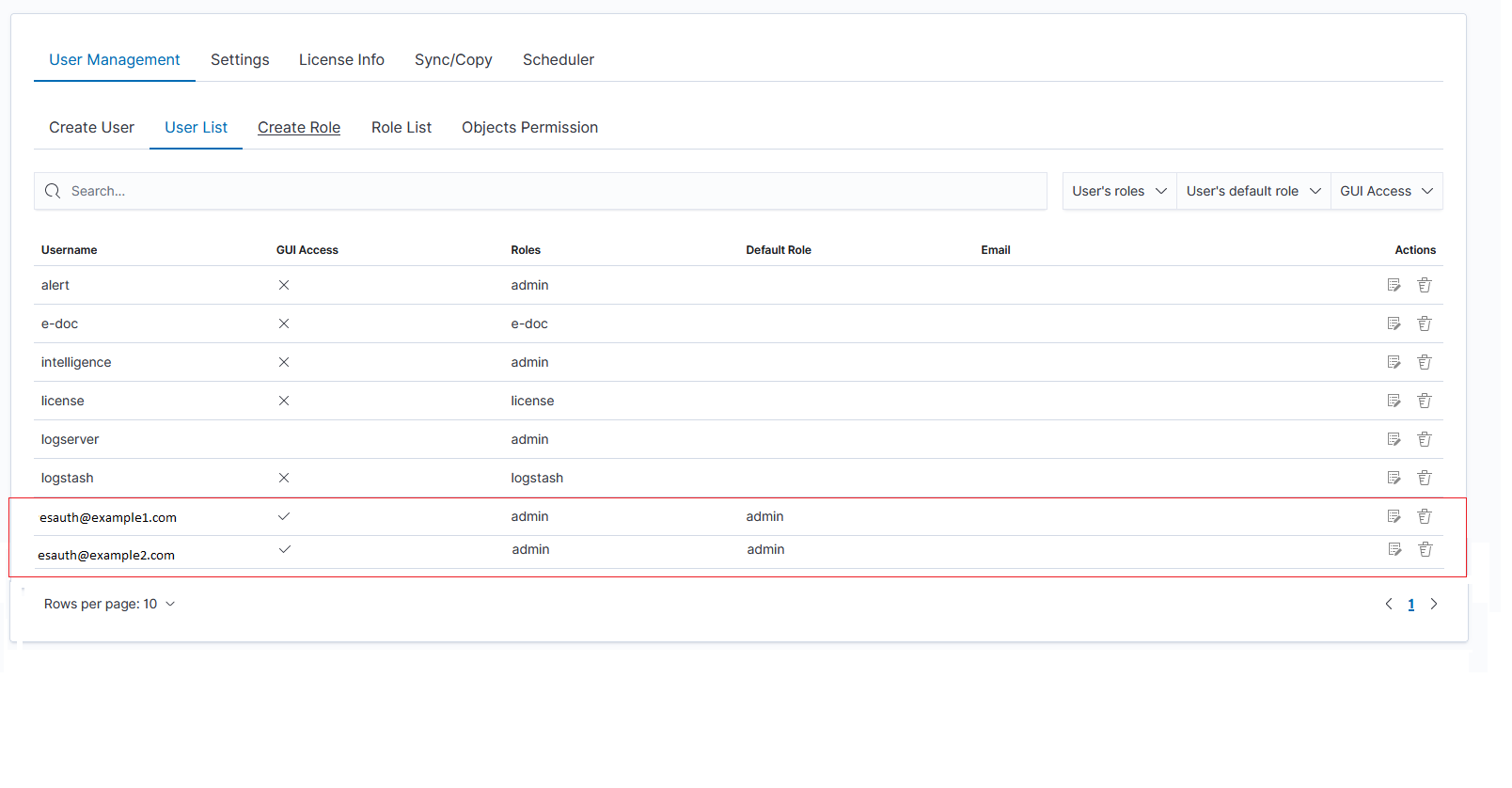The width and height of the screenshot is (1512, 788).
Task: Change the Rows per page setting
Action: [109, 604]
